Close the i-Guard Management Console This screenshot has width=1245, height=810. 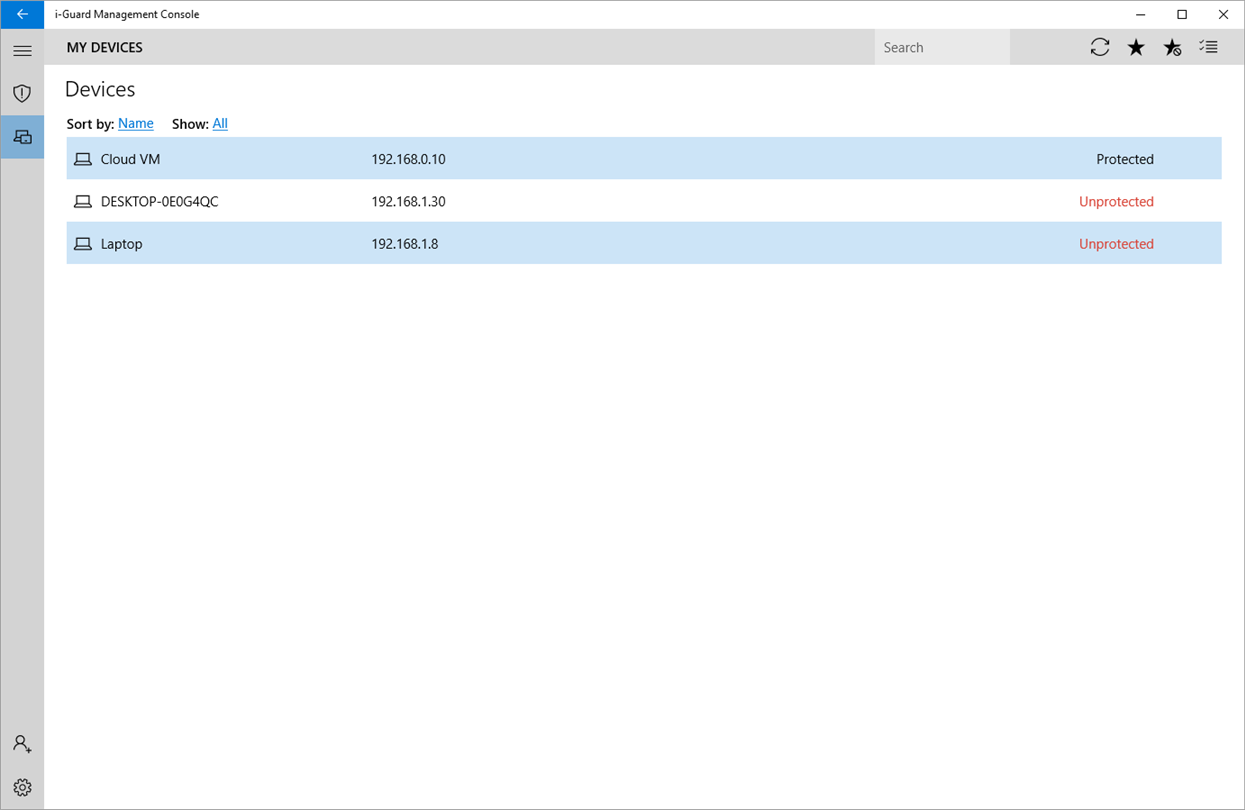pos(1223,14)
